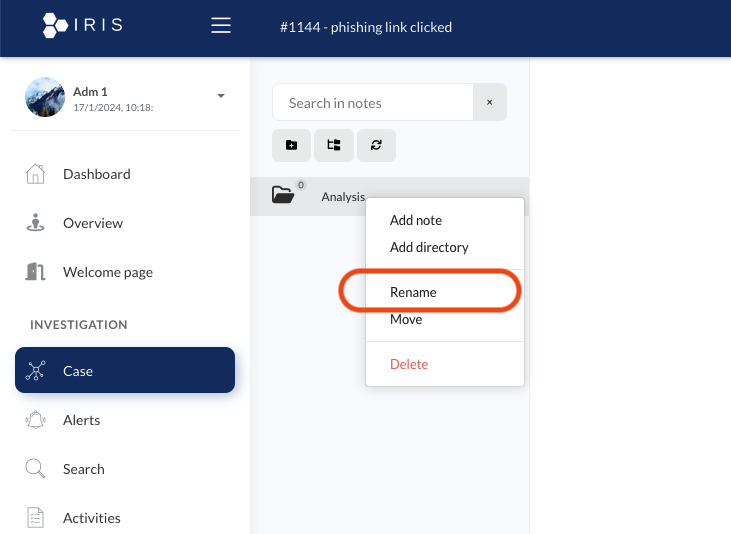Expand the Adm 1 user dropdown arrow
The width and height of the screenshot is (731, 534).
pos(221,96)
